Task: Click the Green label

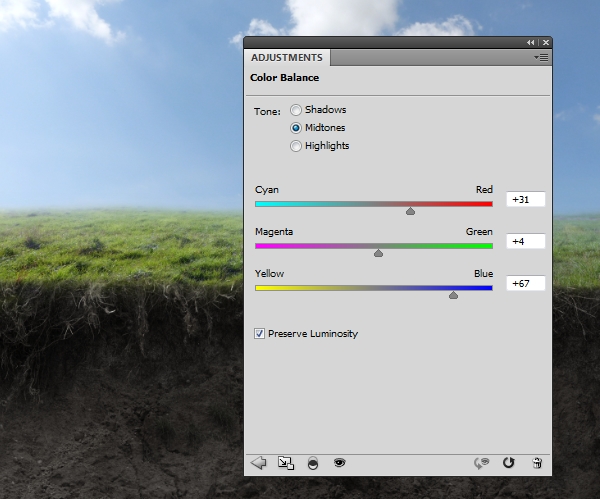Action: click(479, 232)
